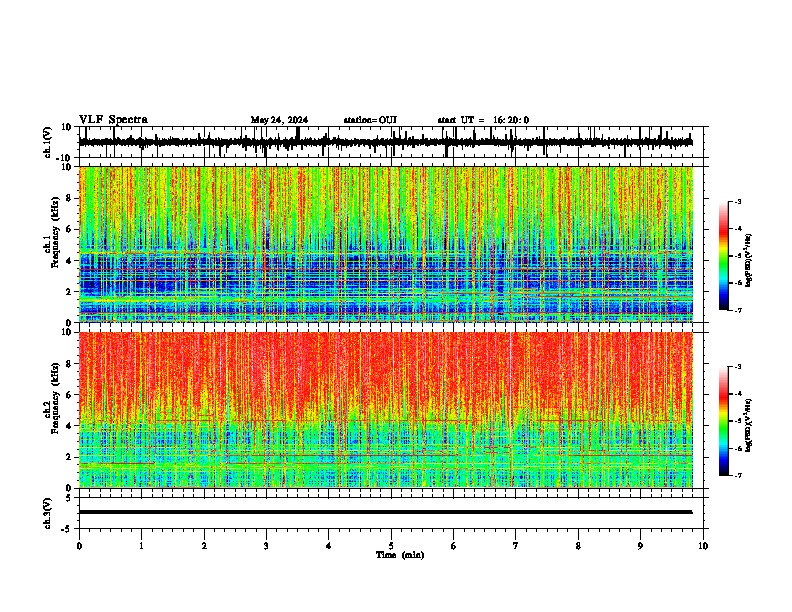792x612 pixels.
Task: Click time axis tick label "3"
Action: pos(266,546)
